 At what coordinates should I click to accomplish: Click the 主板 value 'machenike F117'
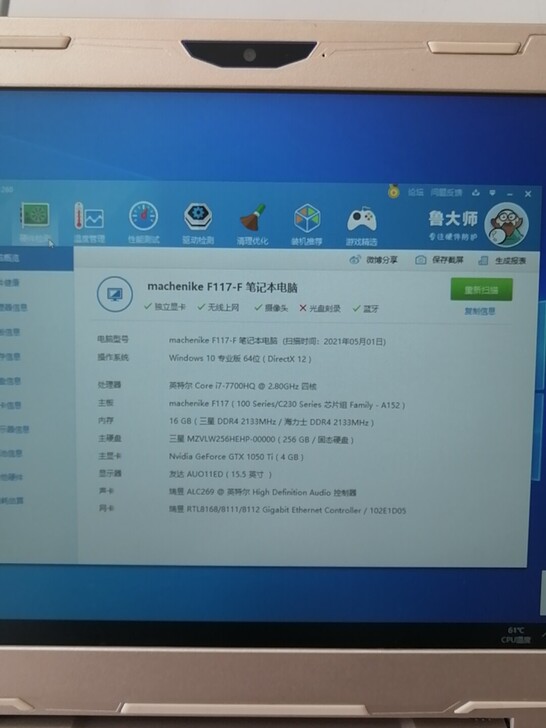[x=287, y=404]
